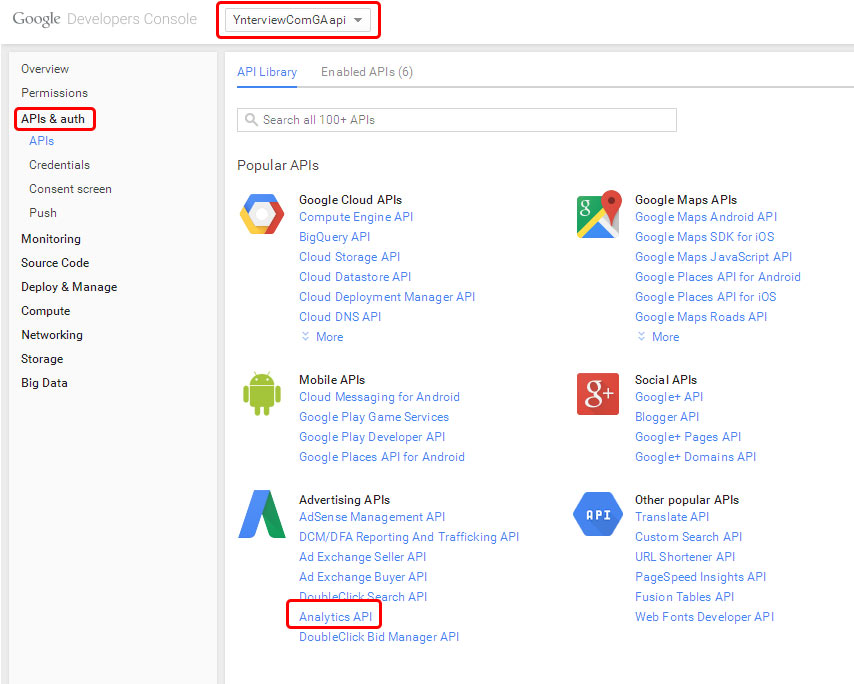The width and height of the screenshot is (854, 684).
Task: Expand the Compute sidebar section
Action: (x=46, y=310)
